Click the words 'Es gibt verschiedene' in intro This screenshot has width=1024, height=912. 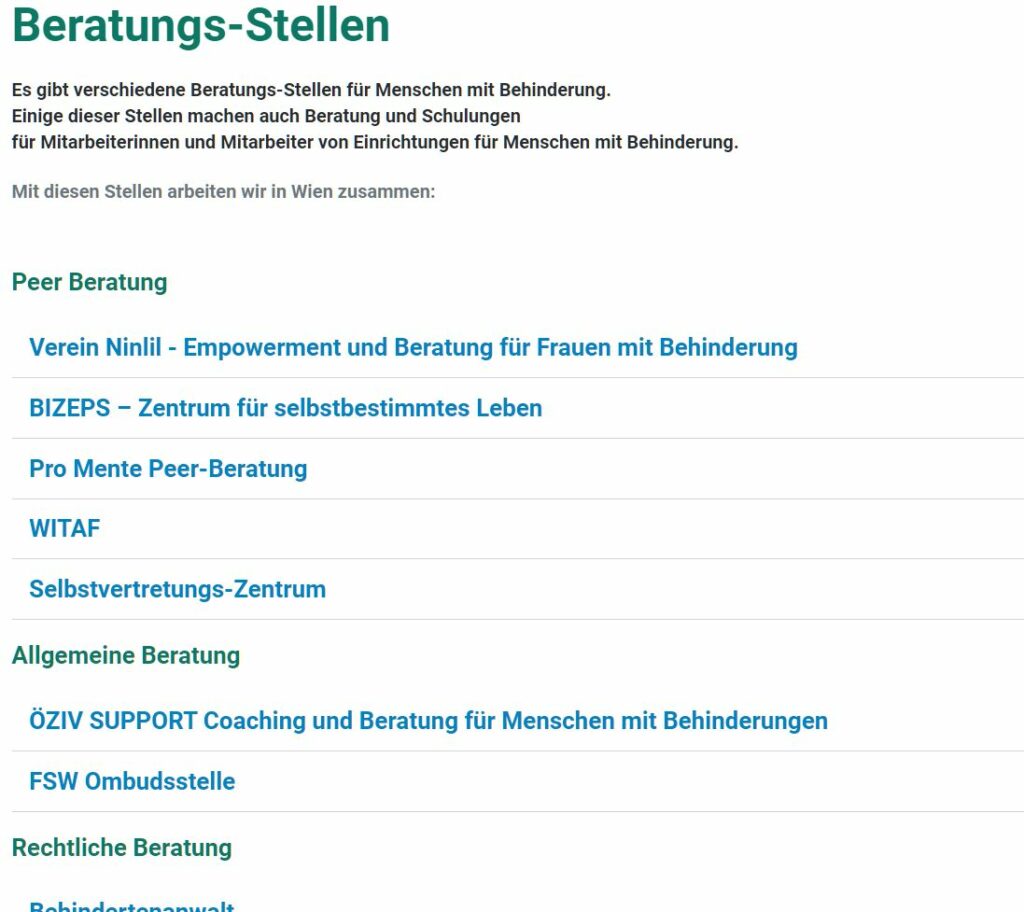click(x=99, y=90)
